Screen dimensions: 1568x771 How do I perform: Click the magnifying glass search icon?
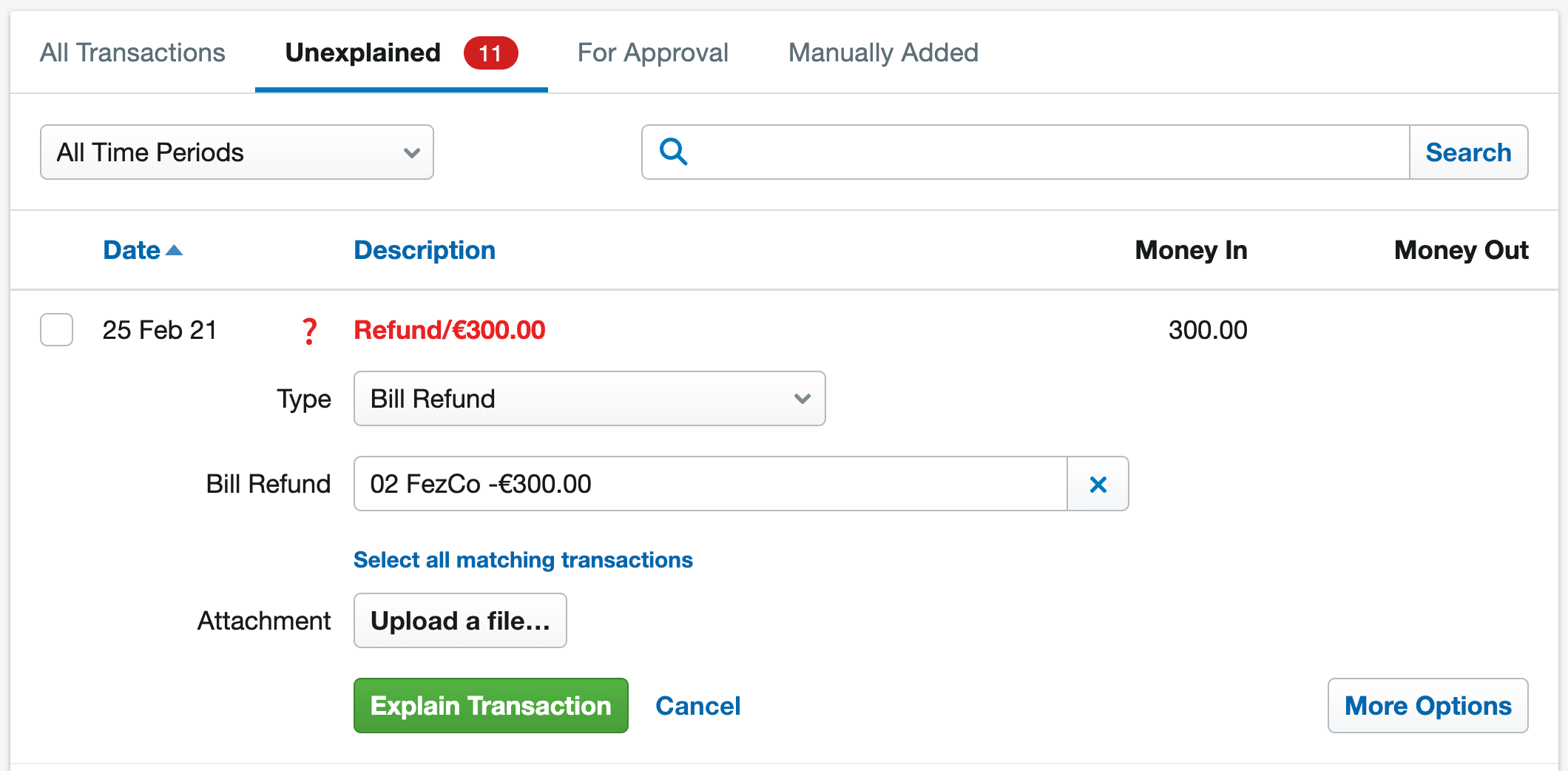[x=673, y=152]
